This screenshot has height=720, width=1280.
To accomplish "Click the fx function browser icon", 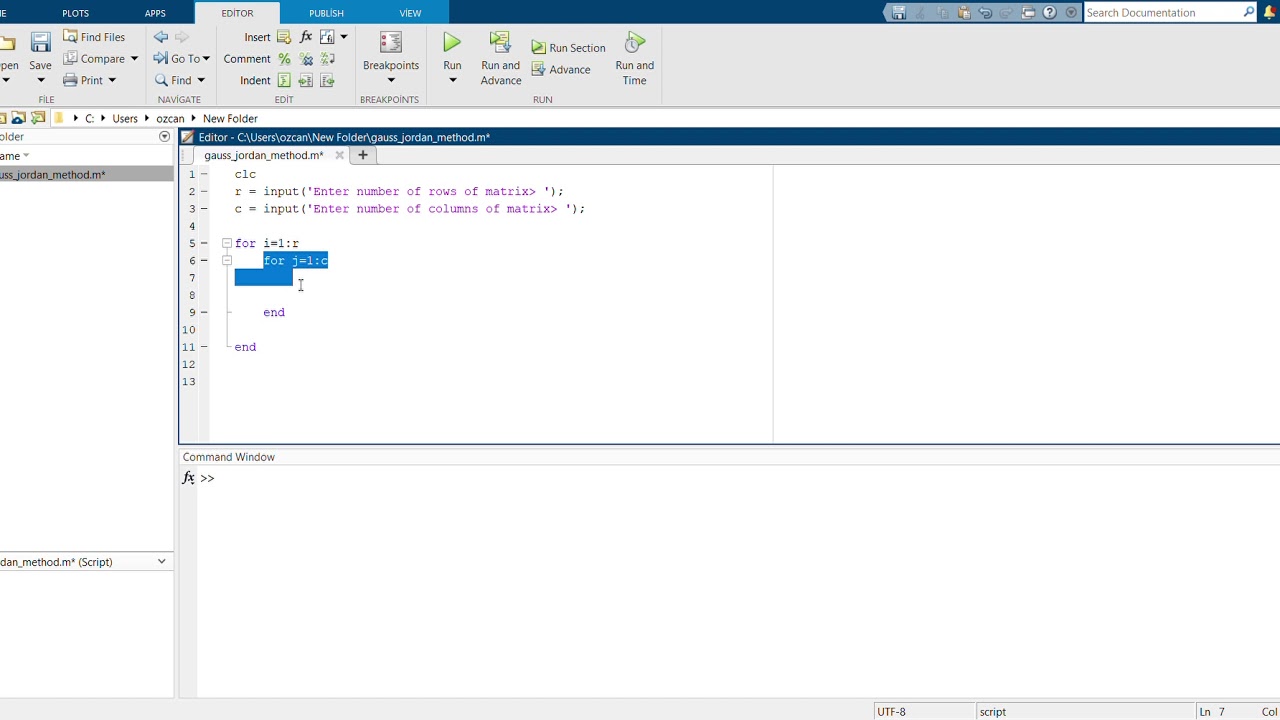I will (x=189, y=479).
